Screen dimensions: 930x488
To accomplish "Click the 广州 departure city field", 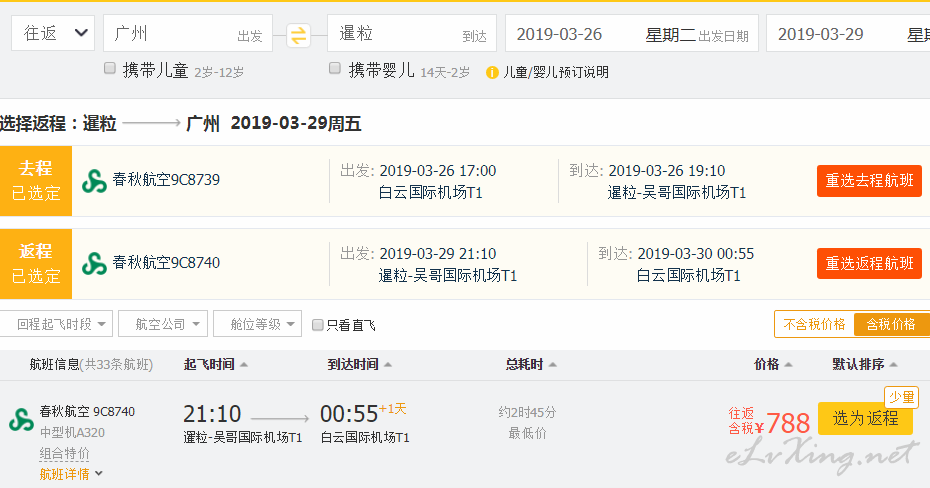I will pyautogui.click(x=188, y=33).
